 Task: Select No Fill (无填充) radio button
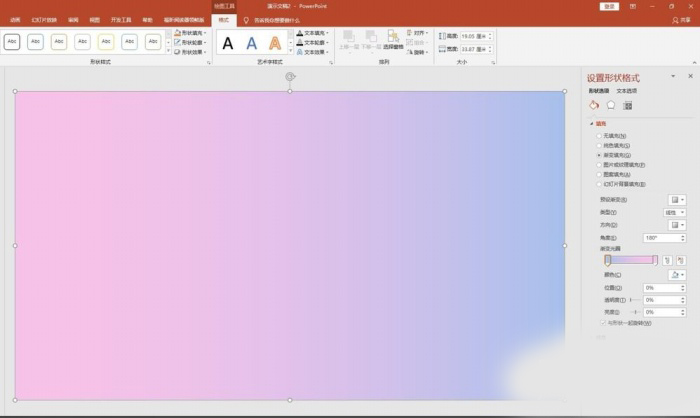(599, 136)
